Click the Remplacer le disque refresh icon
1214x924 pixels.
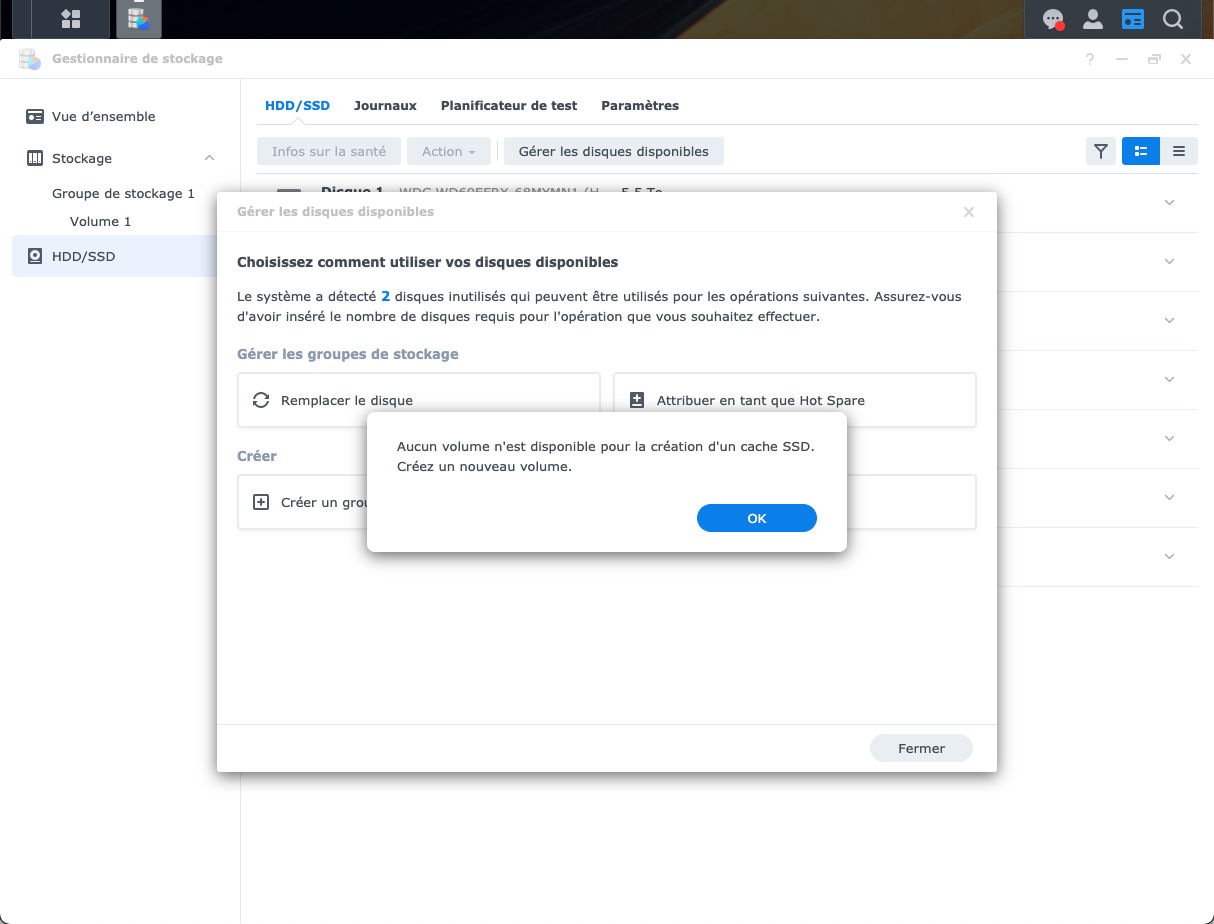(x=261, y=400)
